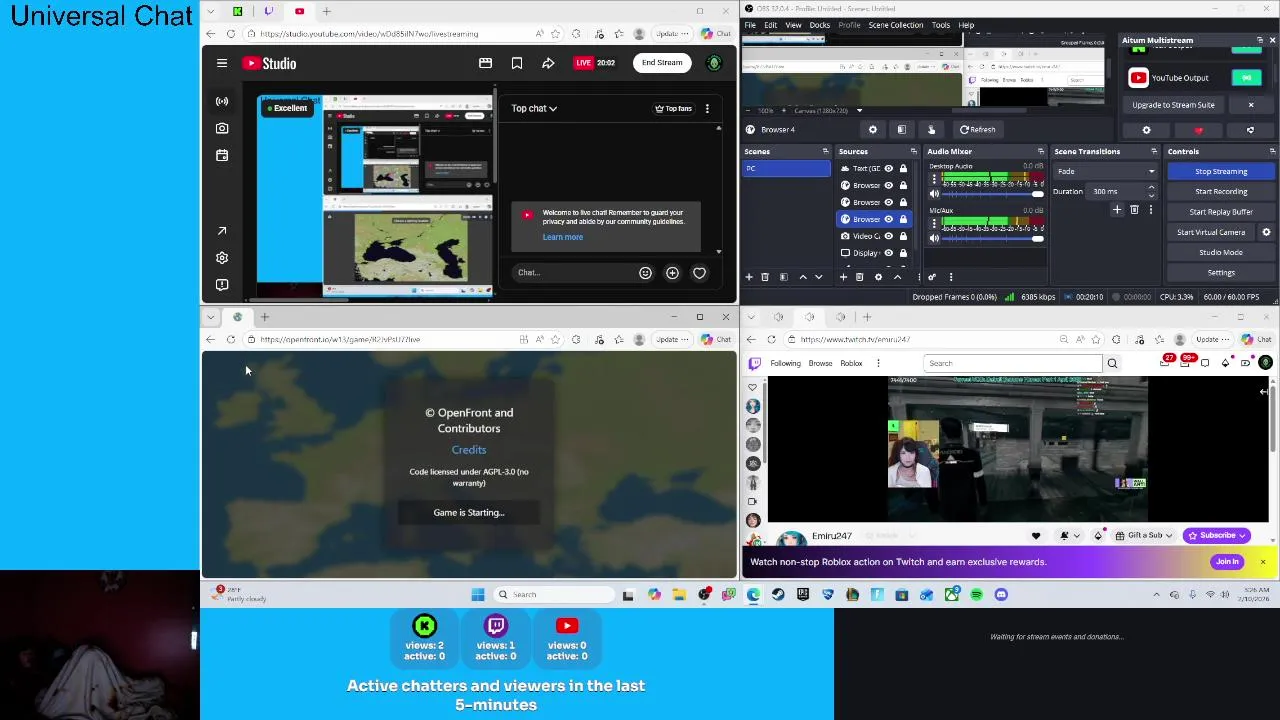The width and height of the screenshot is (1280, 720).
Task: Toggle the lock on the Text (GDI) source
Action: click(903, 168)
